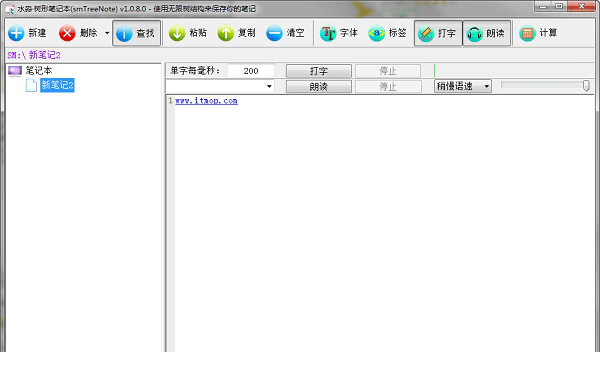Toggle the 查找 (Find) toolbar button
600x366 pixels.
pyautogui.click(x=136, y=33)
